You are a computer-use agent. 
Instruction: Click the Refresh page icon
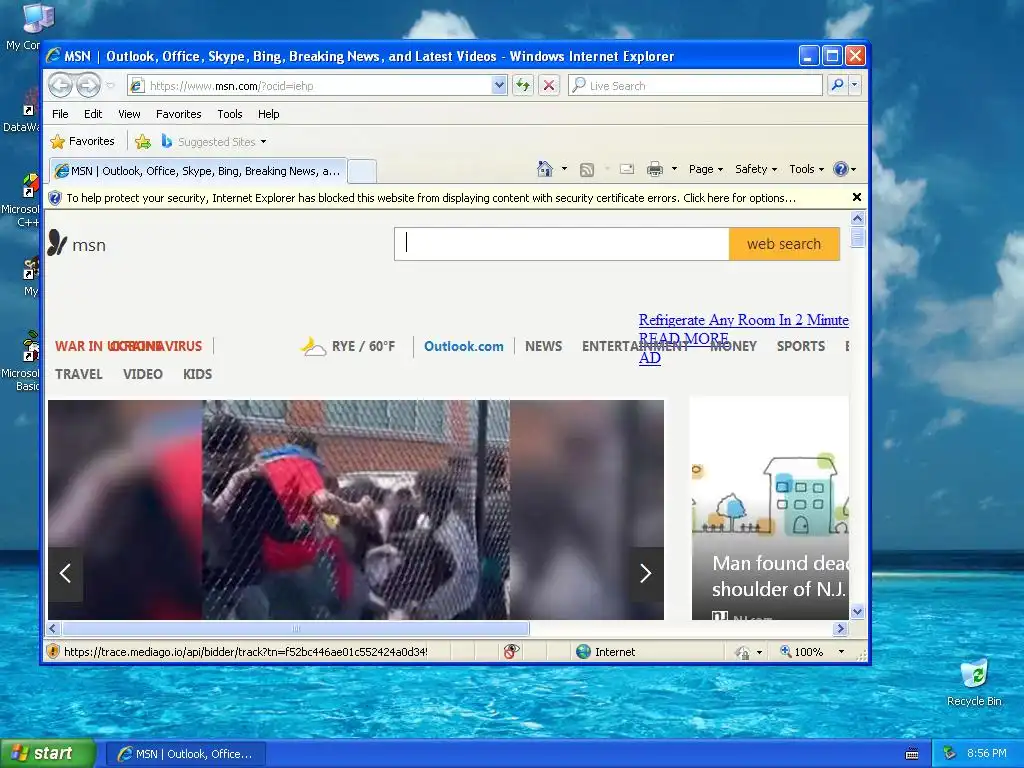[x=523, y=86]
